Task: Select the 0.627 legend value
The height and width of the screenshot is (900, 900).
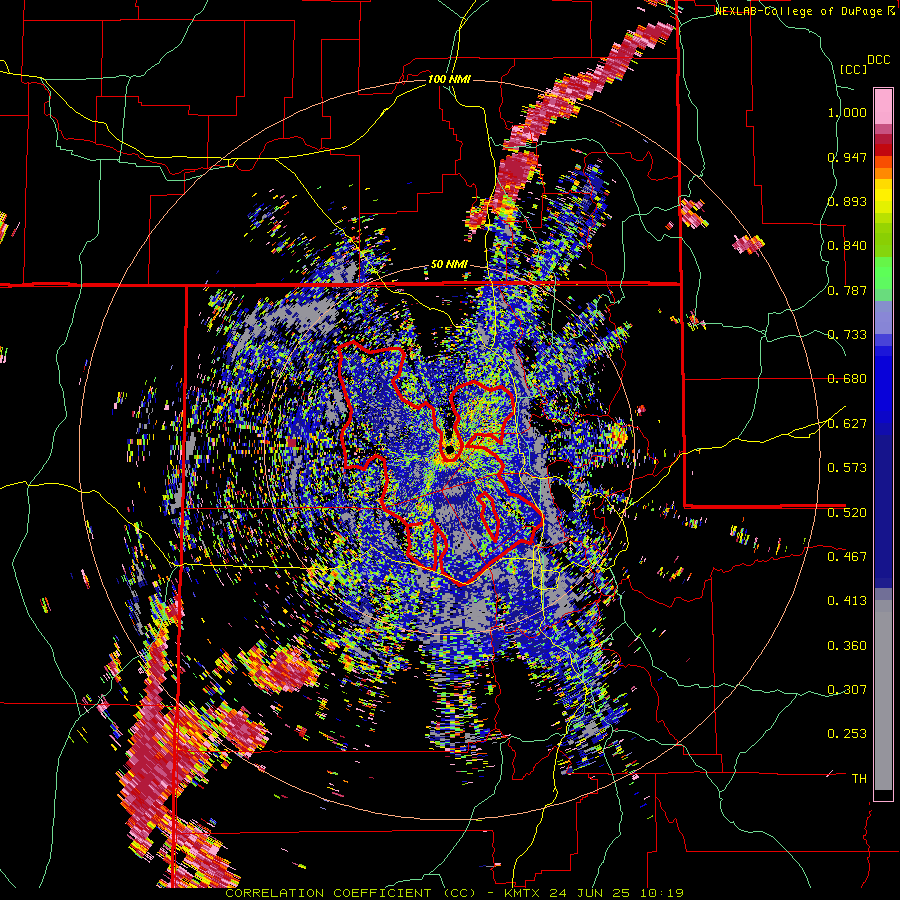Action: coord(847,424)
